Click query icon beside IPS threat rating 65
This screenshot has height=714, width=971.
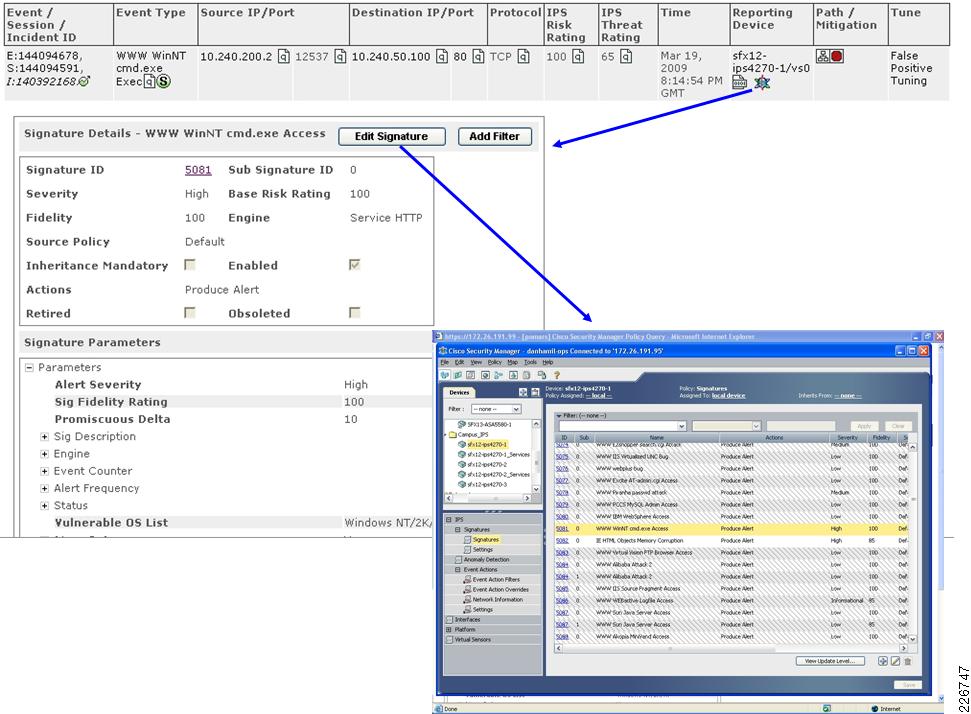coord(626,56)
